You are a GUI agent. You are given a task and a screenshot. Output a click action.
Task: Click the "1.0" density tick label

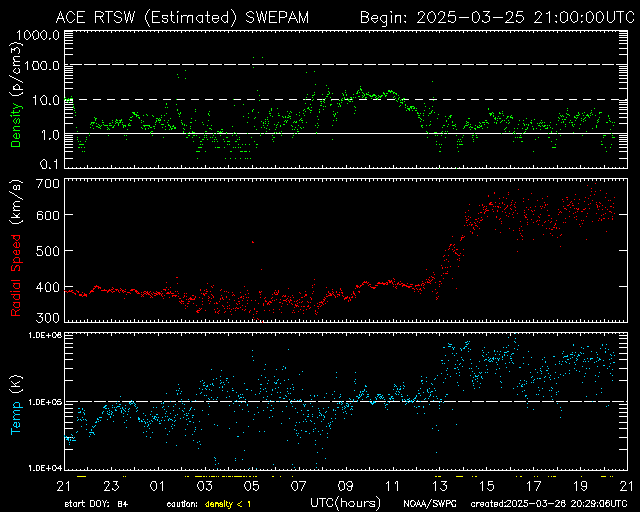pyautogui.click(x=50, y=135)
